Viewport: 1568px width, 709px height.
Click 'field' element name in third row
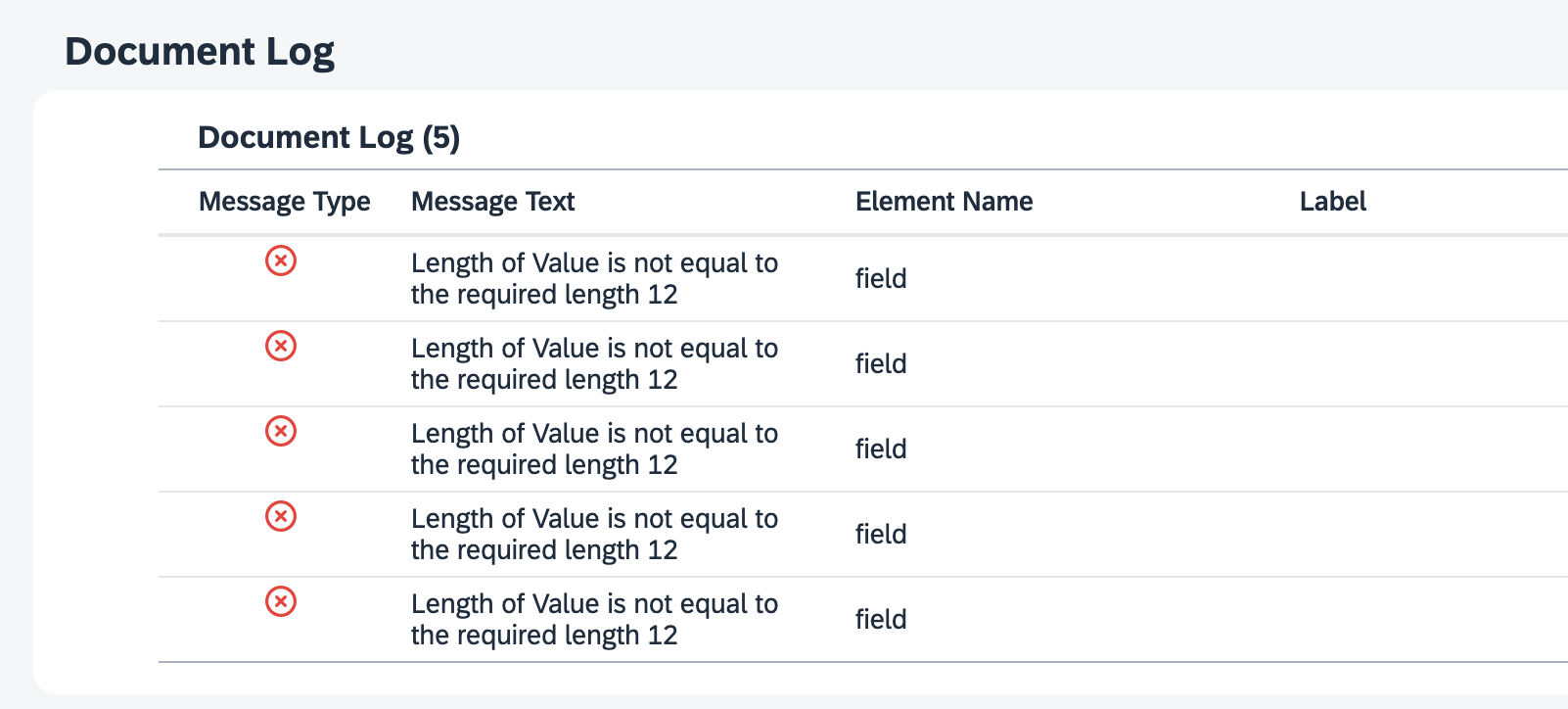881,449
